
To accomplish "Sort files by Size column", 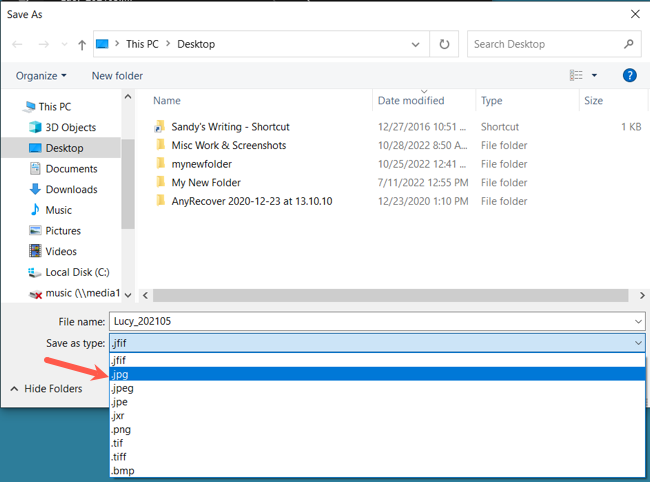I will pos(593,101).
